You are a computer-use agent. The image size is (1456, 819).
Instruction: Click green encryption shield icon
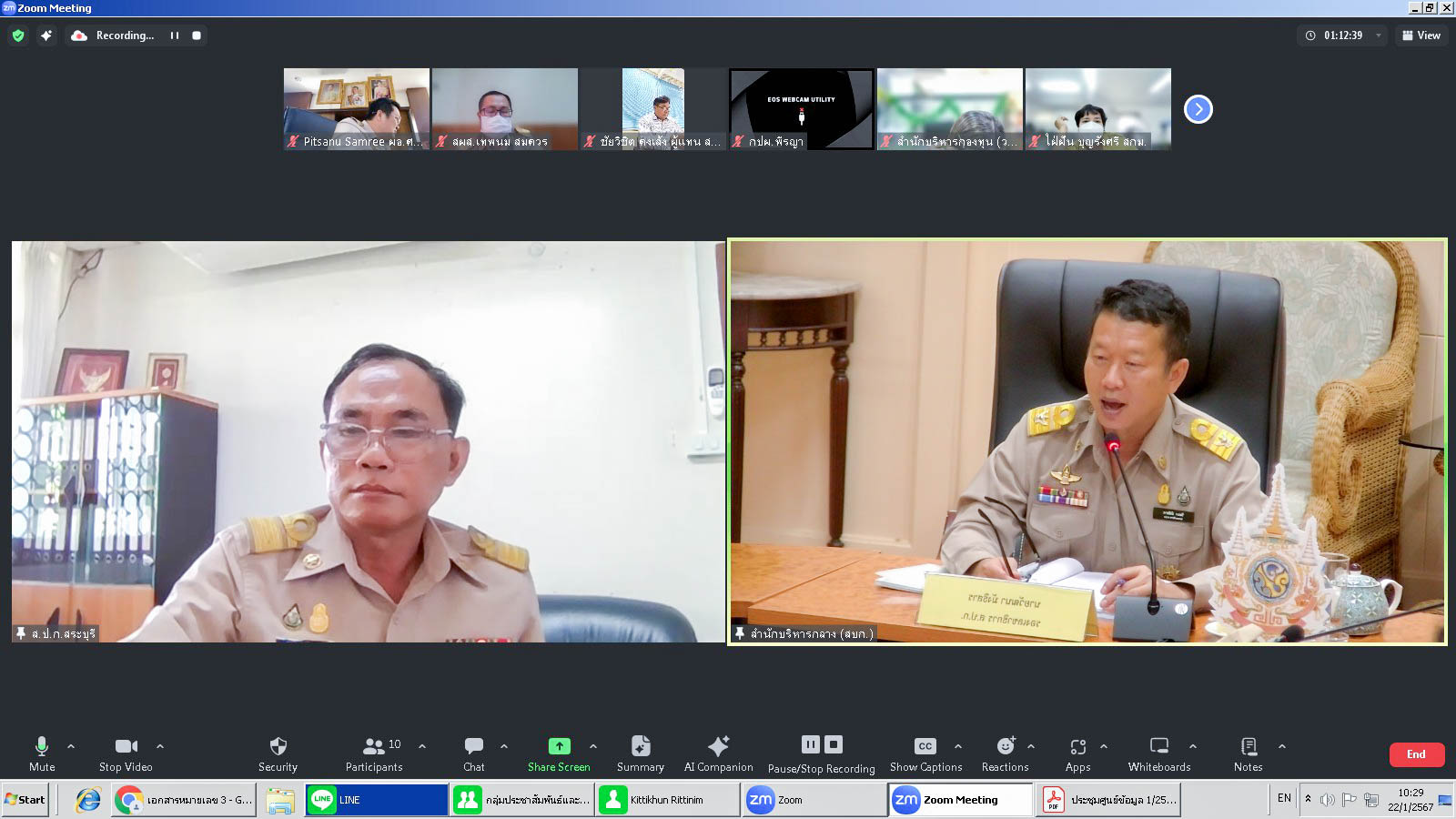point(18,35)
